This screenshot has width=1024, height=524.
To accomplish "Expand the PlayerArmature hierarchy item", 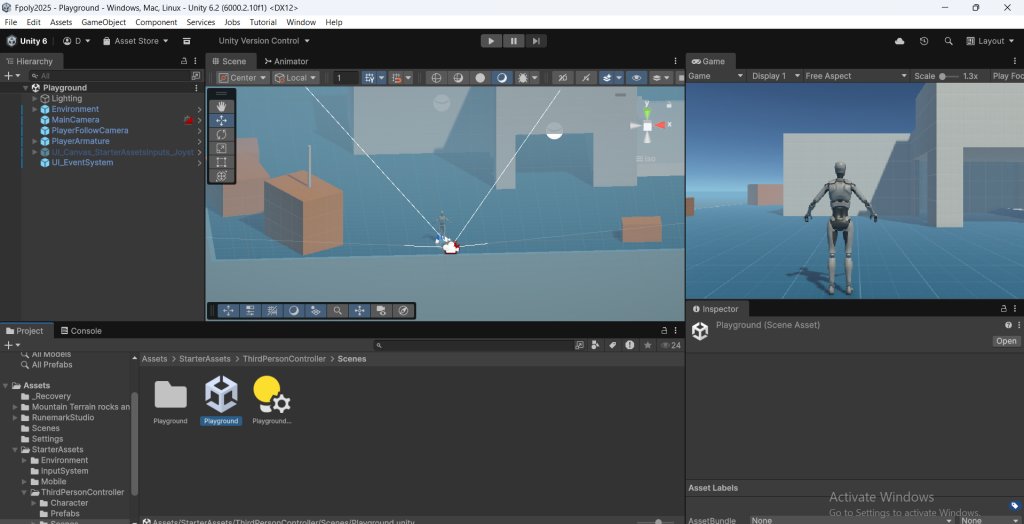I will [34, 141].
